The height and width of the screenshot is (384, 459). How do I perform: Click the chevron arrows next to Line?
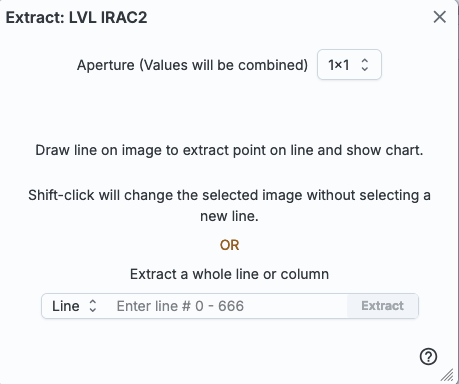[x=93, y=306]
